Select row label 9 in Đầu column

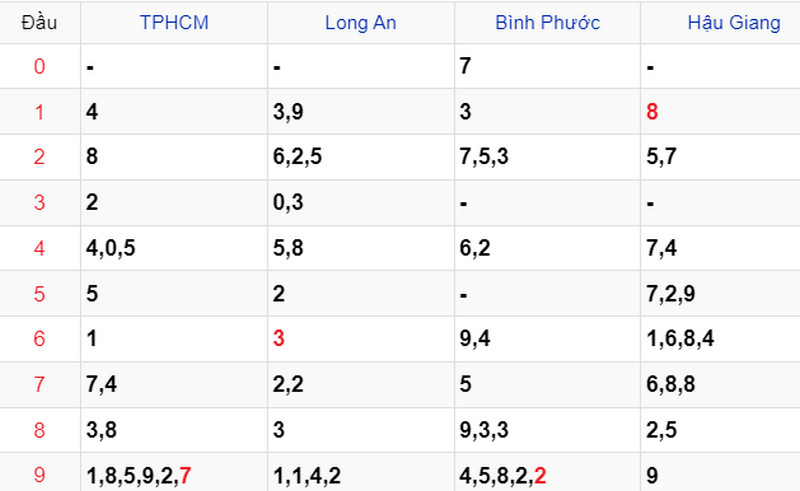click(x=39, y=475)
